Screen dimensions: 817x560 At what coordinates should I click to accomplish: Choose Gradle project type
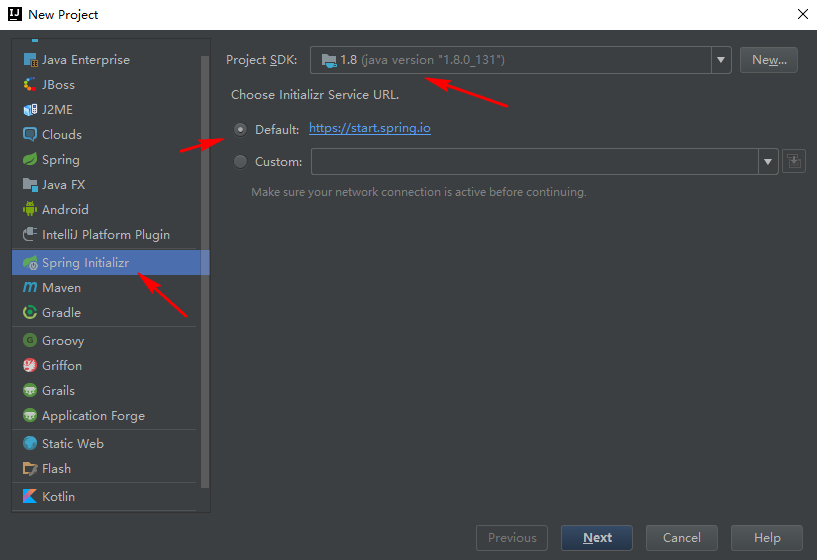point(106,313)
